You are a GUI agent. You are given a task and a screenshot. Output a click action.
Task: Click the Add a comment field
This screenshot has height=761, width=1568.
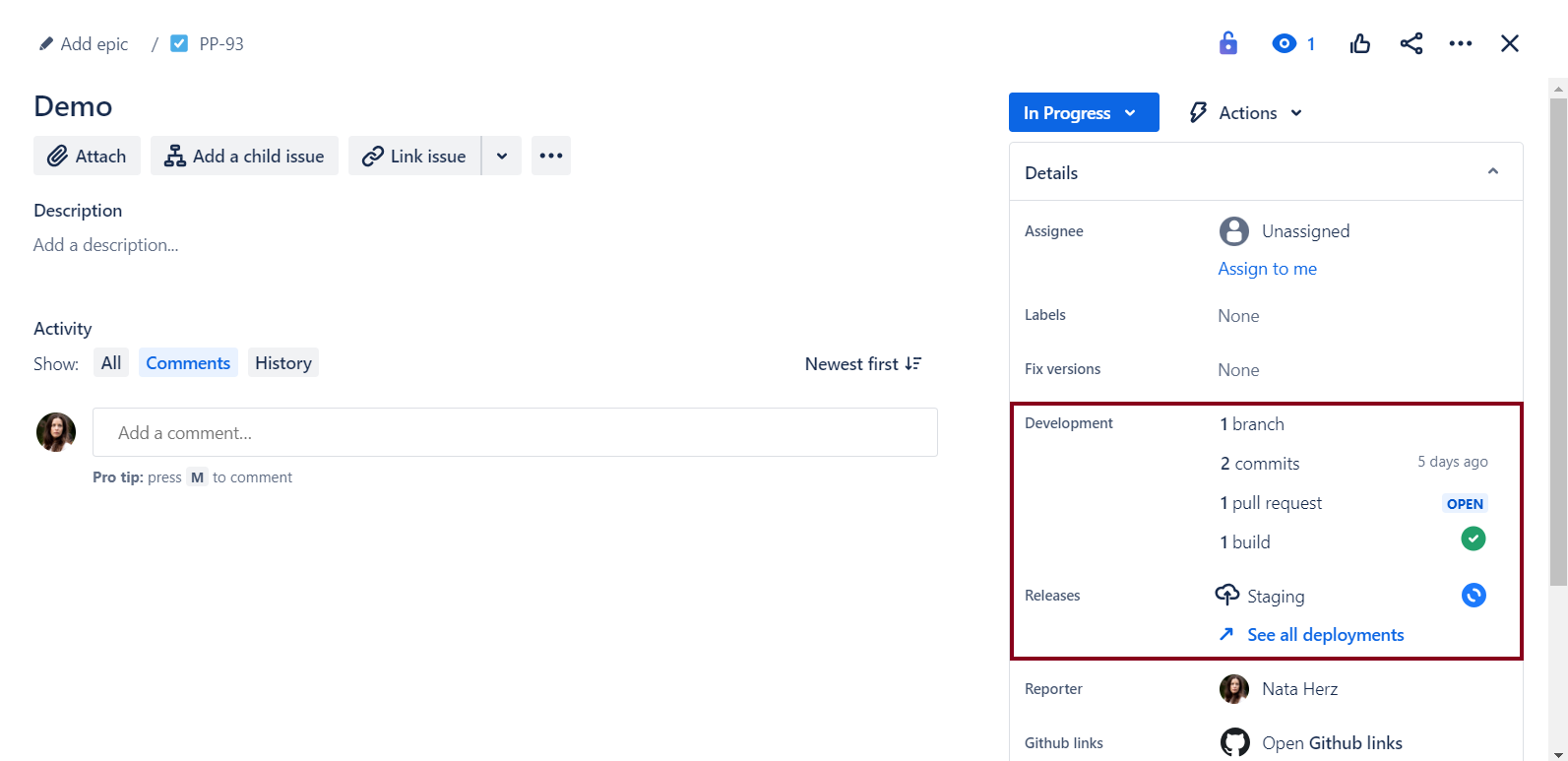click(x=515, y=432)
